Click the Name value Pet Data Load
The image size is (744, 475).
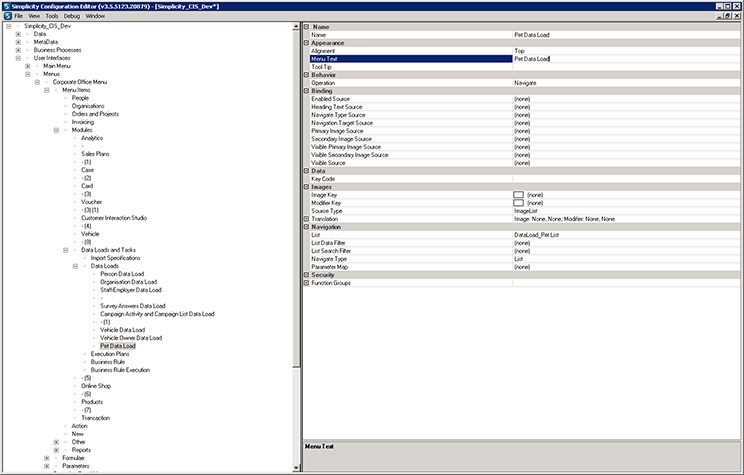click(x=532, y=35)
